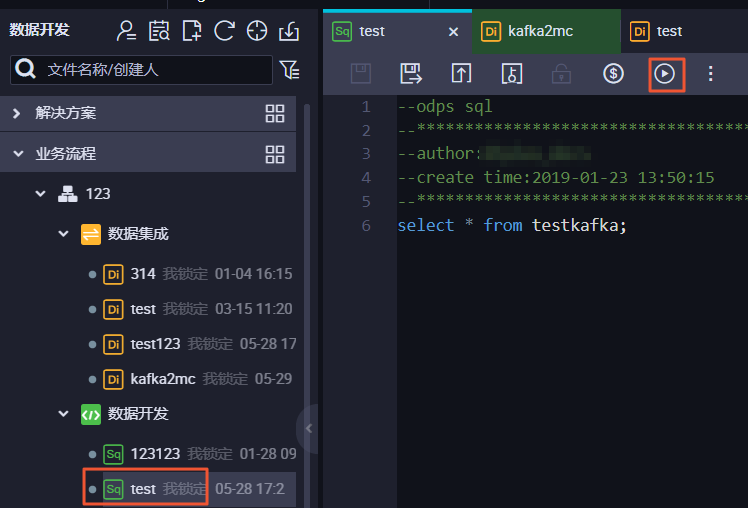
Task: Click the cost estimate dollar icon
Action: (x=613, y=73)
